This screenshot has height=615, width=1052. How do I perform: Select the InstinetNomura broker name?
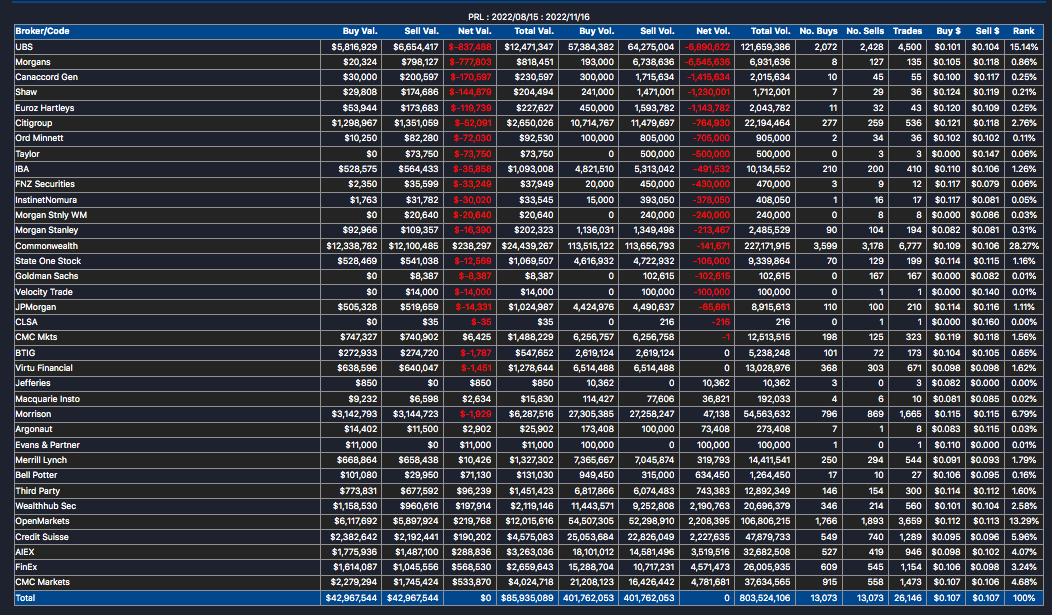(46, 200)
